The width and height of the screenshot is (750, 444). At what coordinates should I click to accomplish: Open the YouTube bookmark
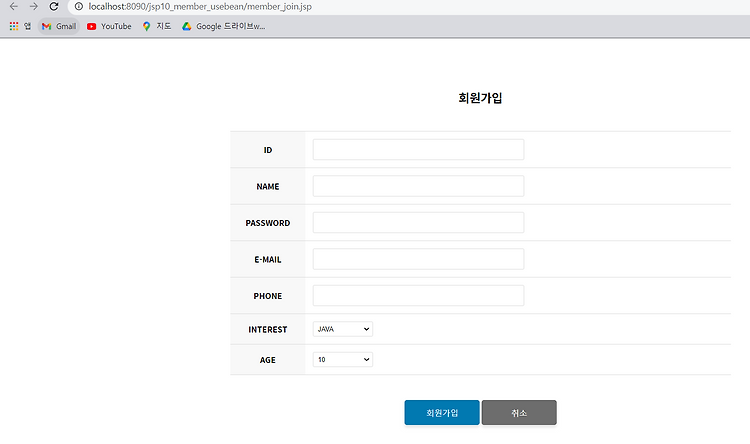pos(109,26)
